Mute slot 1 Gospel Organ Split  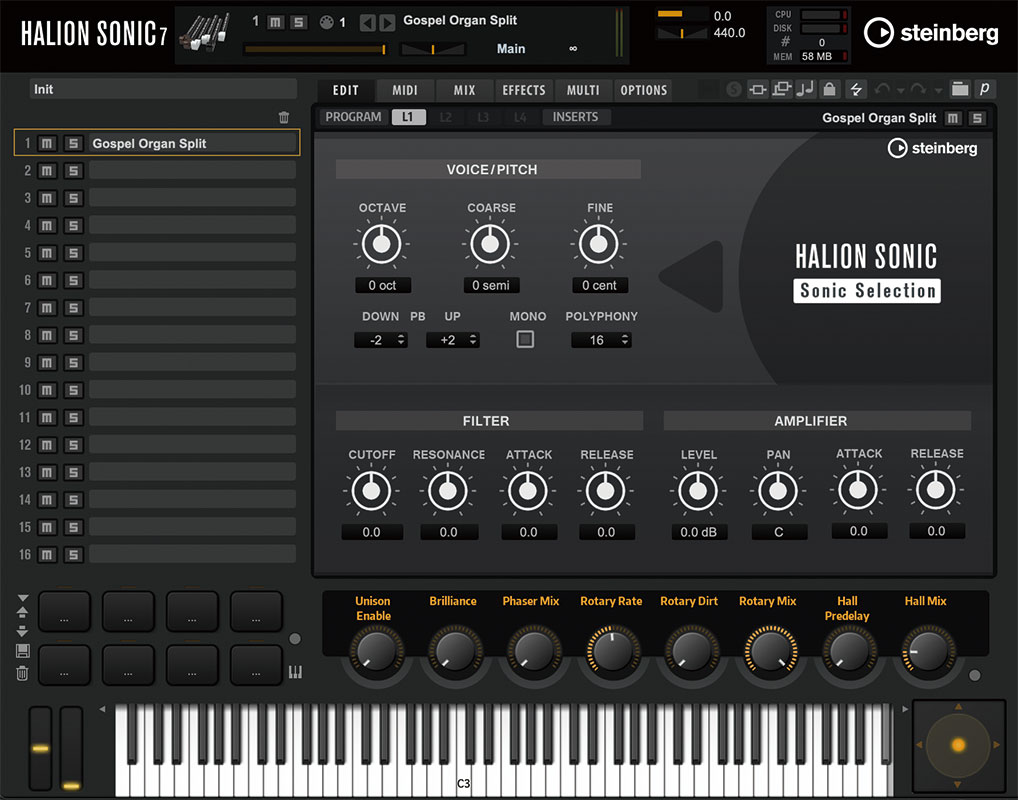(x=47, y=143)
